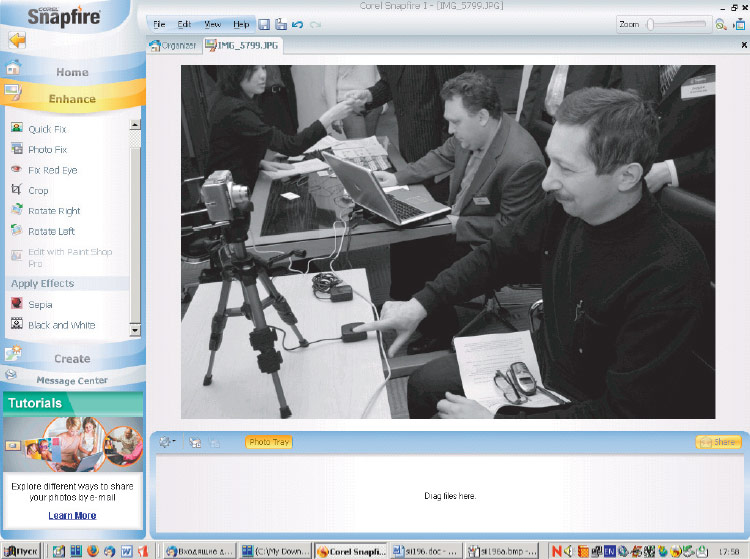This screenshot has height=559, width=750.
Task: Expand the Create section in sidebar
Action: 72,358
